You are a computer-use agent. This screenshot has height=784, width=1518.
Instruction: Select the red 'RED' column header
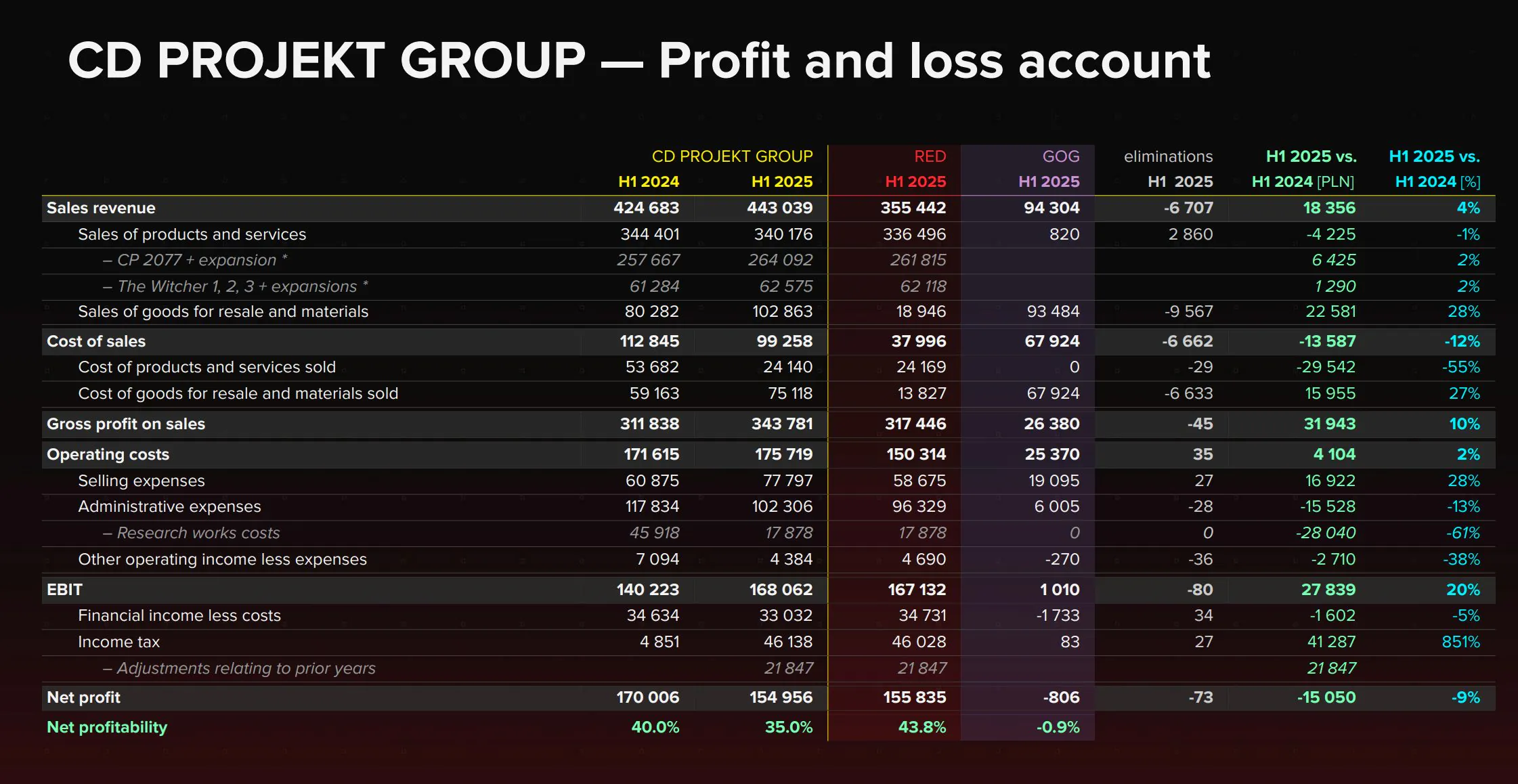(930, 156)
